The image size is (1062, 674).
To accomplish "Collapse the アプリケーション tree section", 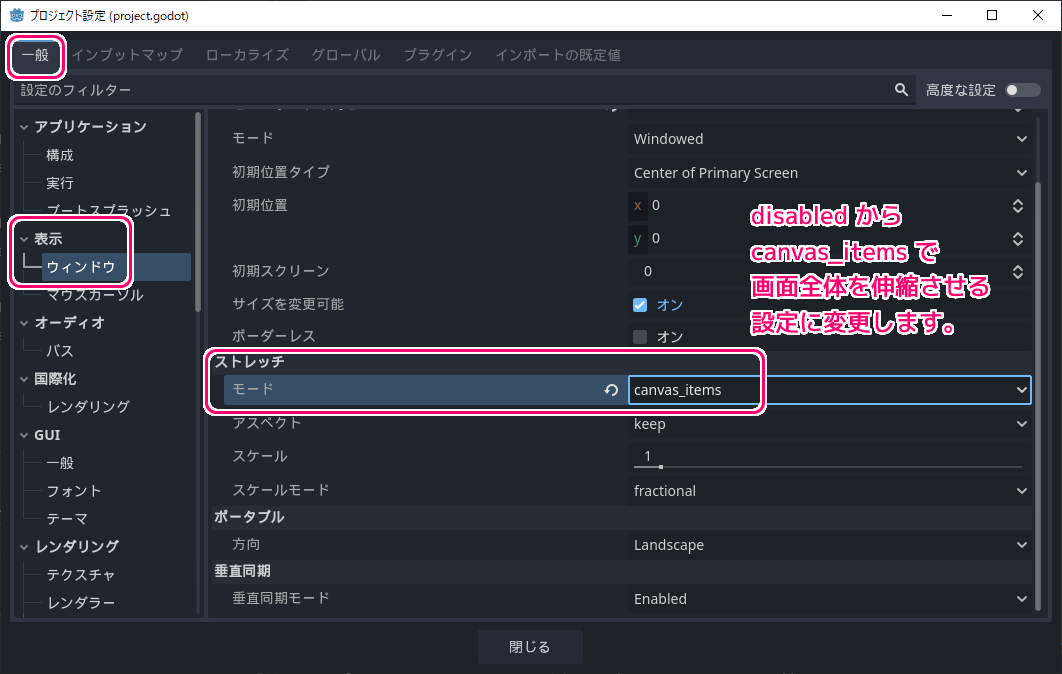I will [x=24, y=127].
